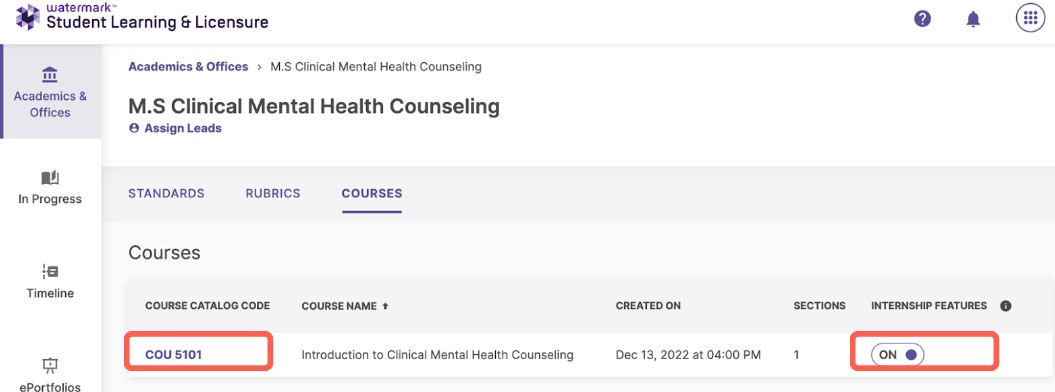Switch to the Standards tab
Viewport: 1055px width, 392px height.
coord(166,194)
